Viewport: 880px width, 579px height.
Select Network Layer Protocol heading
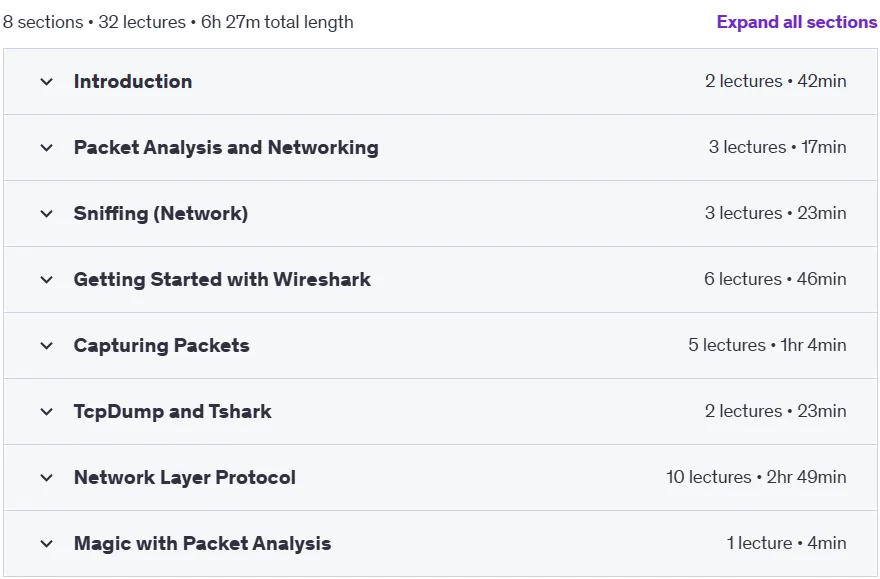pos(185,477)
